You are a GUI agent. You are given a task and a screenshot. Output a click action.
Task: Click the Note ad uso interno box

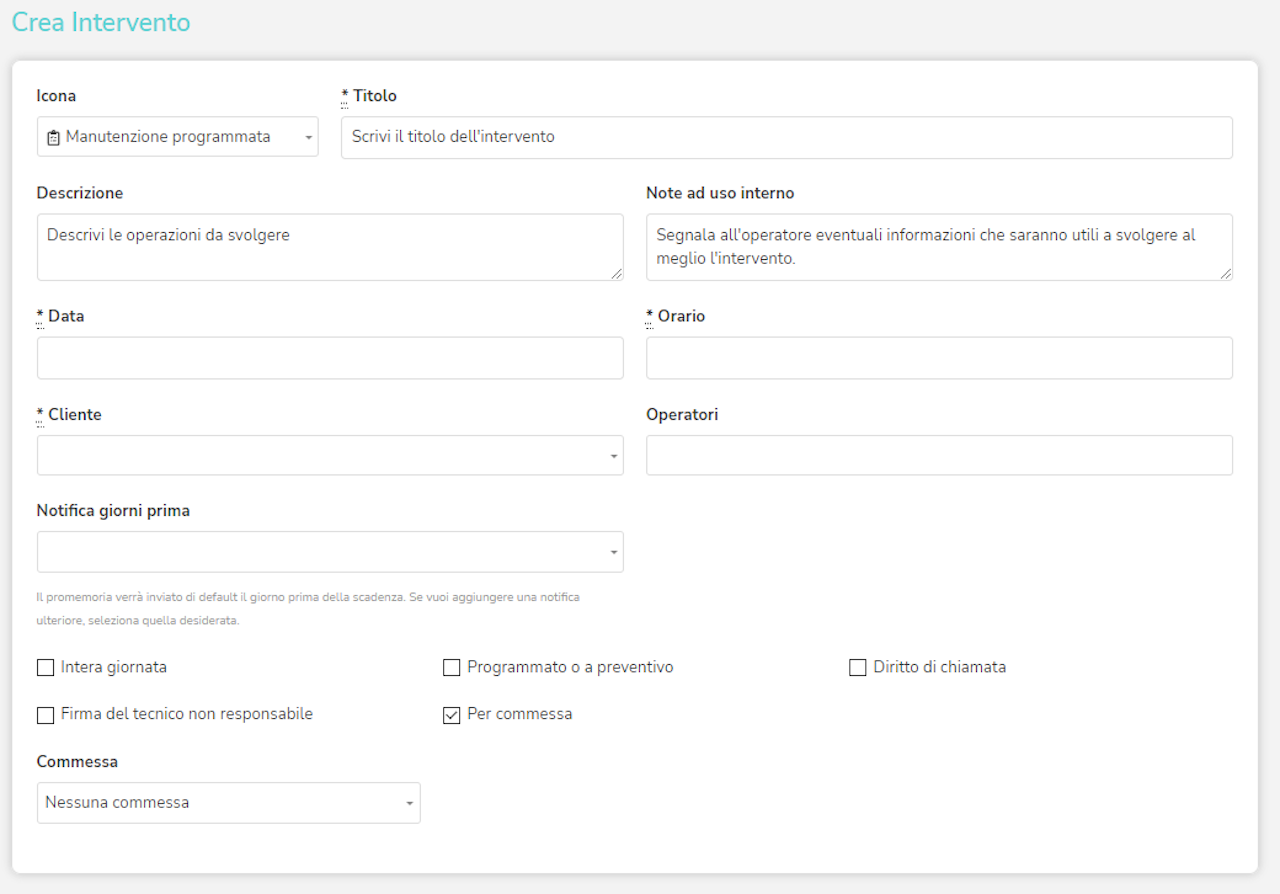pyautogui.click(x=938, y=246)
